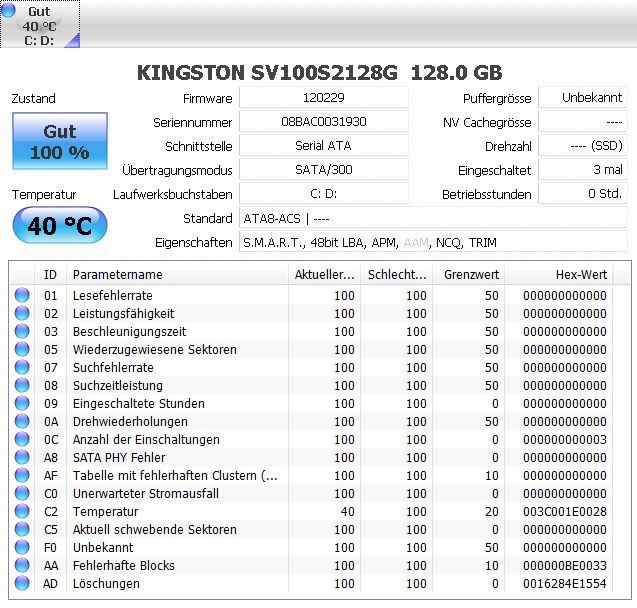The width and height of the screenshot is (637, 608).
Task: Click the KINGSTON SV100S2128G drive title
Action: [319, 73]
